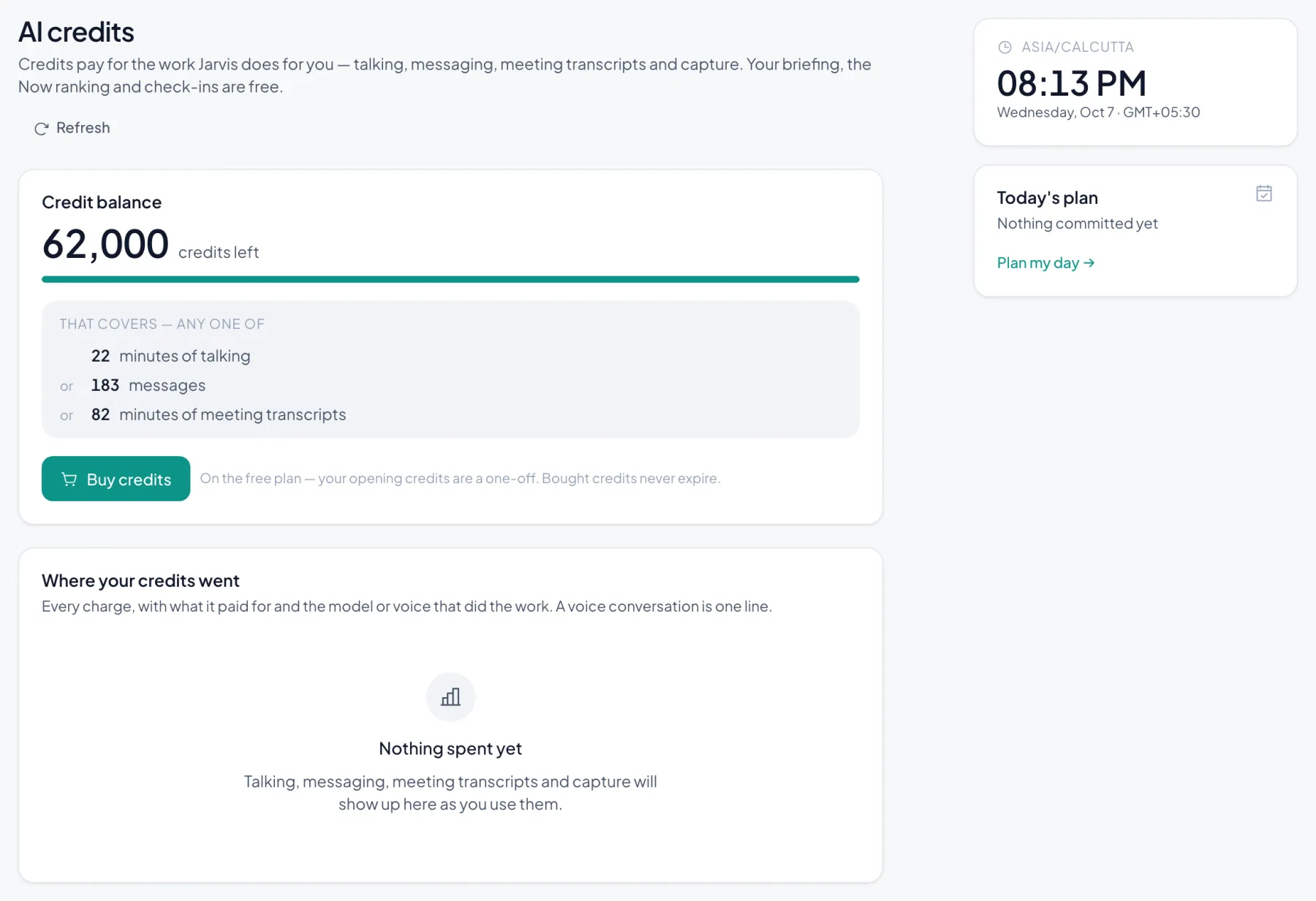Click the credit balance progress bar
Image resolution: width=1316 pixels, height=901 pixels.
pyautogui.click(x=450, y=279)
